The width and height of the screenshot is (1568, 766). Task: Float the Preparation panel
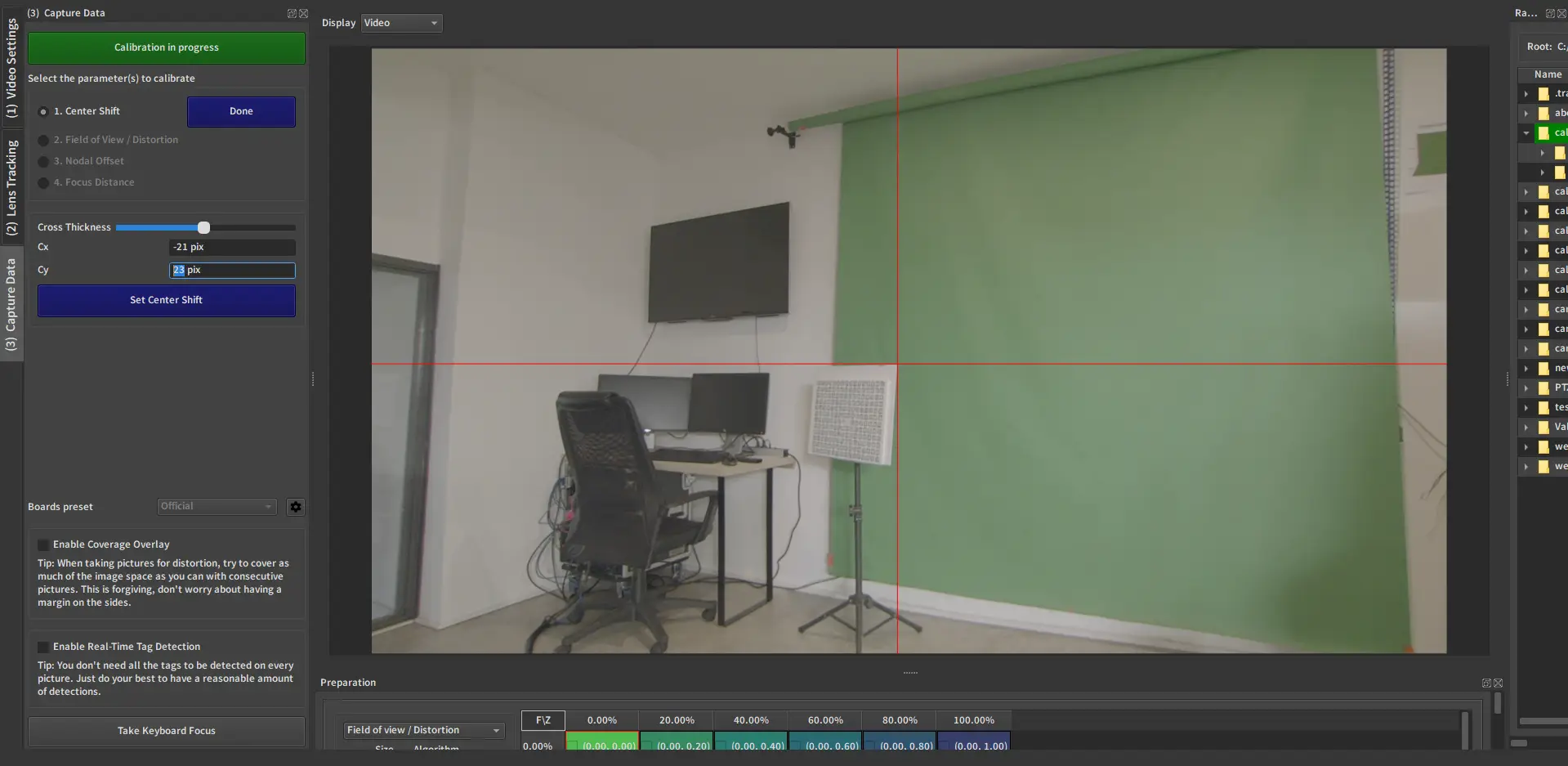pyautogui.click(x=1486, y=683)
